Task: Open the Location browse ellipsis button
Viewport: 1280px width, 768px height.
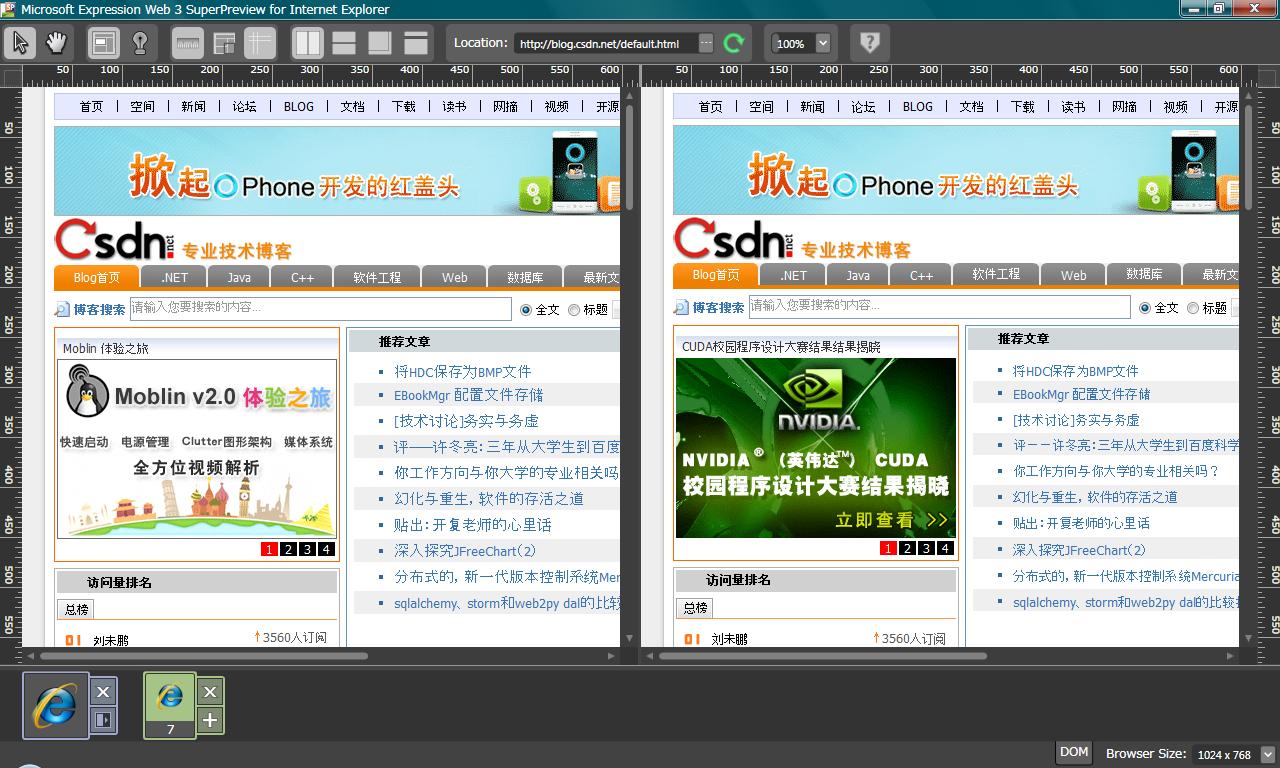Action: tap(706, 43)
